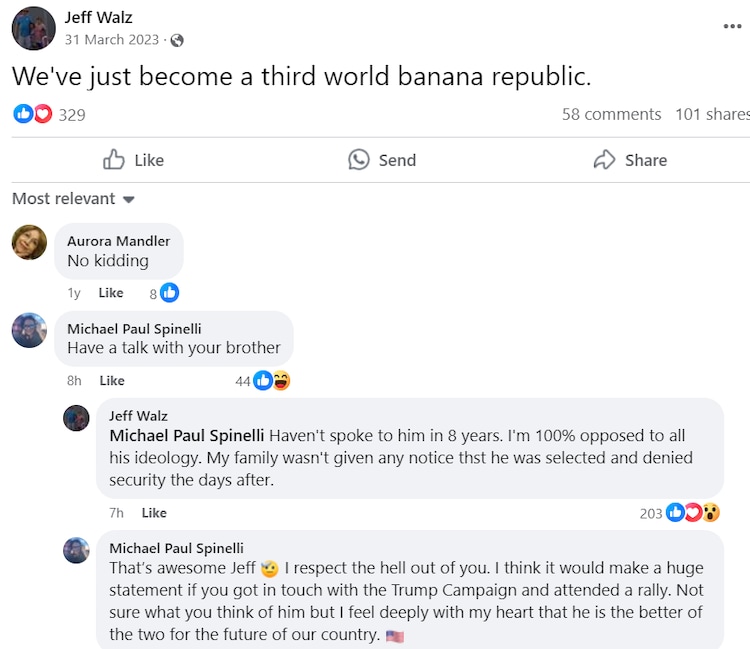
Task: View the 329 reactions count
Action: pos(72,115)
